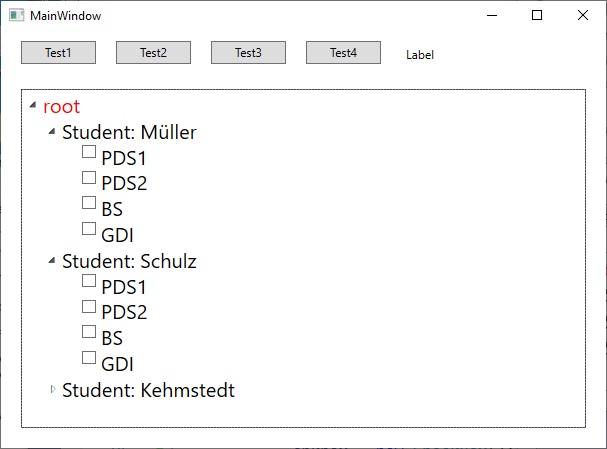The image size is (607, 449).
Task: Check GDI under Student: Schulz
Action: click(89, 358)
